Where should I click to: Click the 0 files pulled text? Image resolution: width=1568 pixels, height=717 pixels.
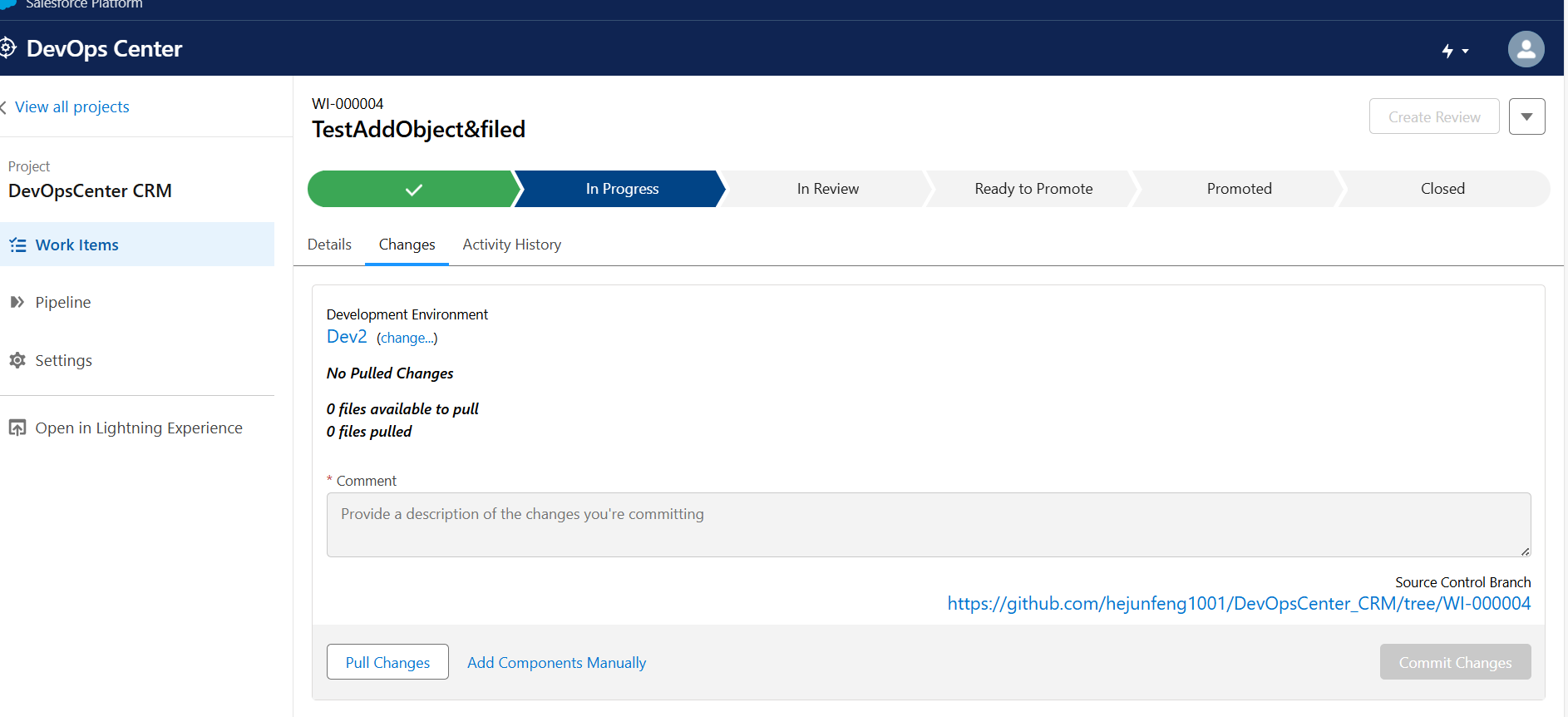coord(369,431)
